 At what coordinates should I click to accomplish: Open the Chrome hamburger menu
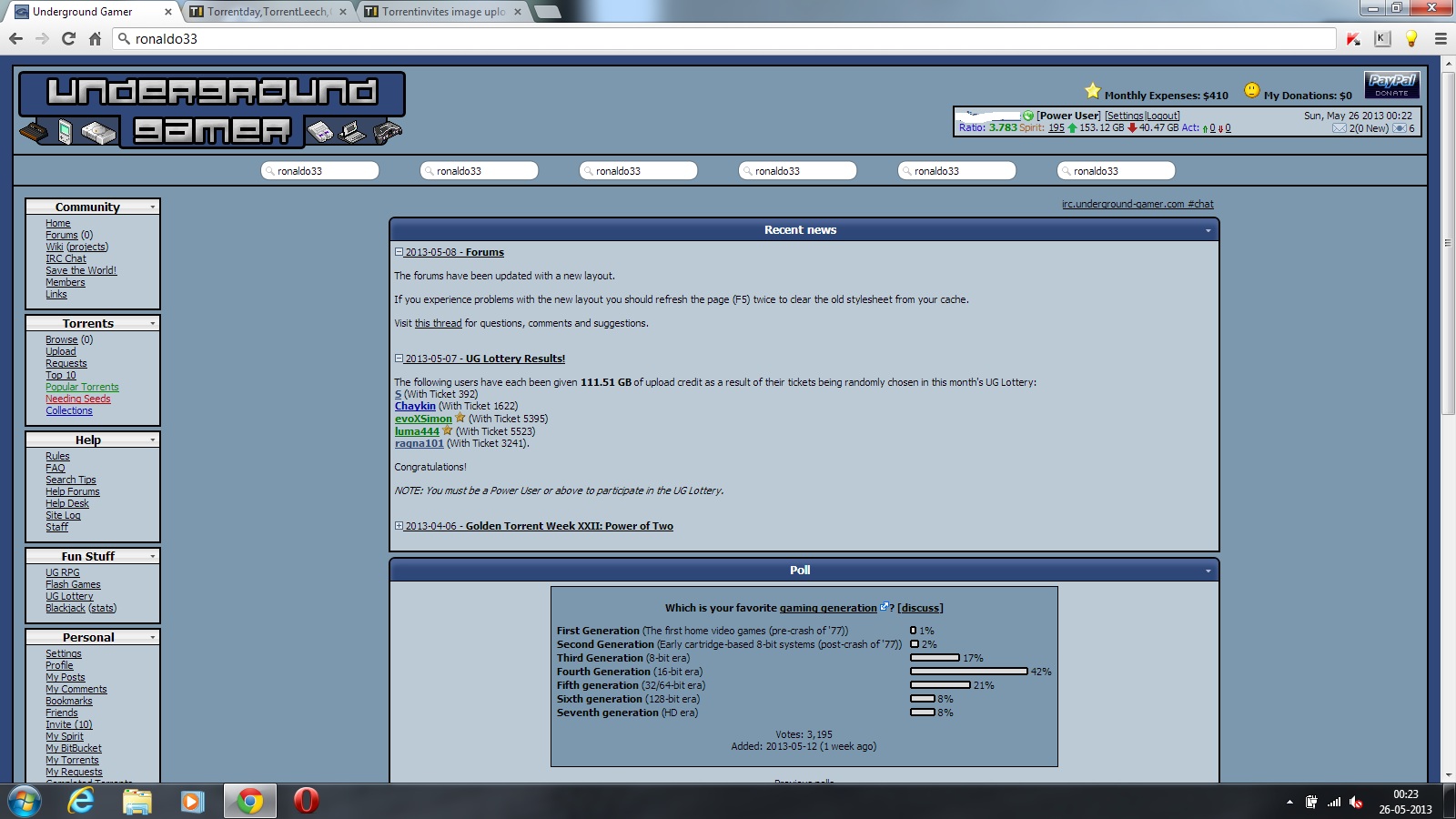[1441, 38]
